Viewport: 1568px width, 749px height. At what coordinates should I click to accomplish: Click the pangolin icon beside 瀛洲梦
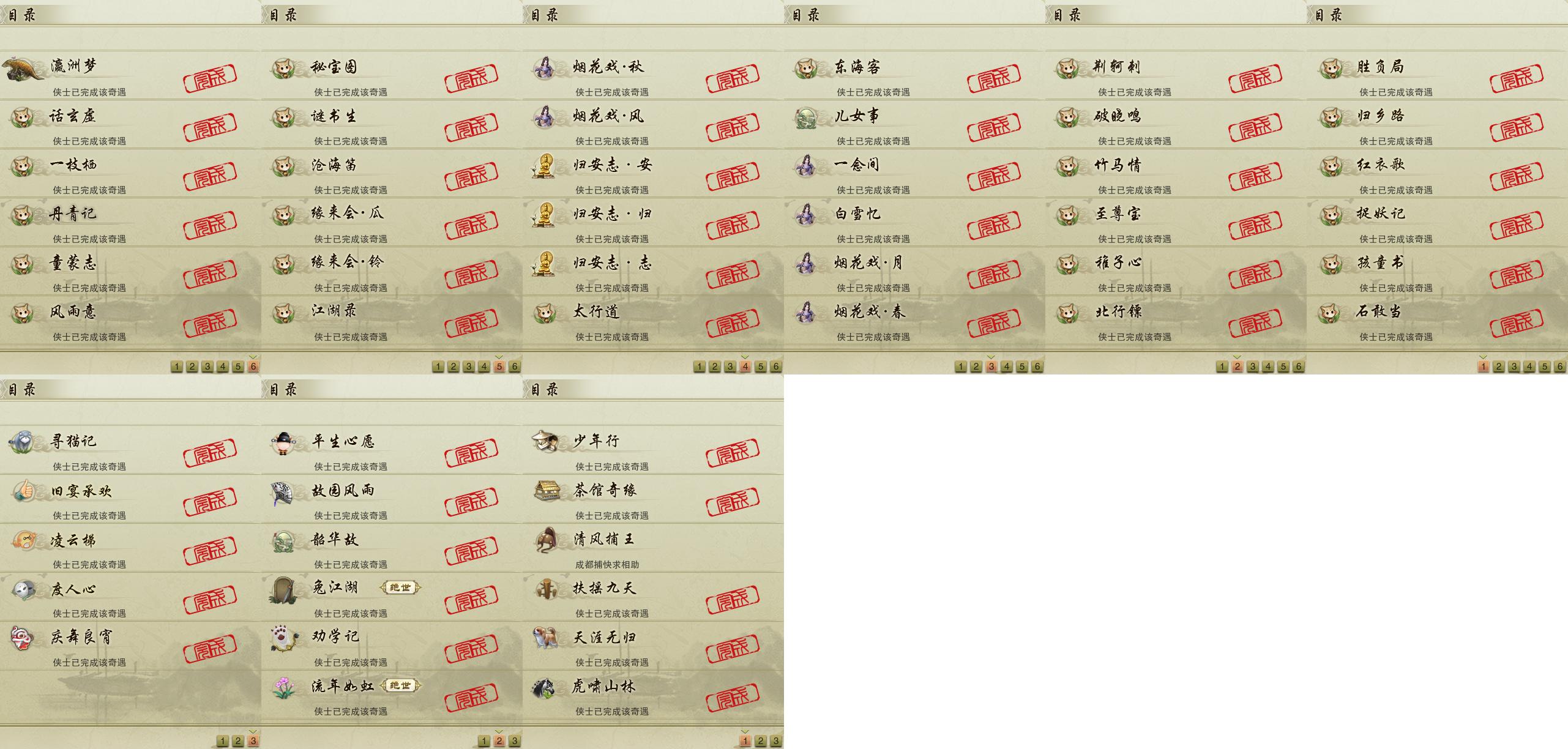point(23,69)
